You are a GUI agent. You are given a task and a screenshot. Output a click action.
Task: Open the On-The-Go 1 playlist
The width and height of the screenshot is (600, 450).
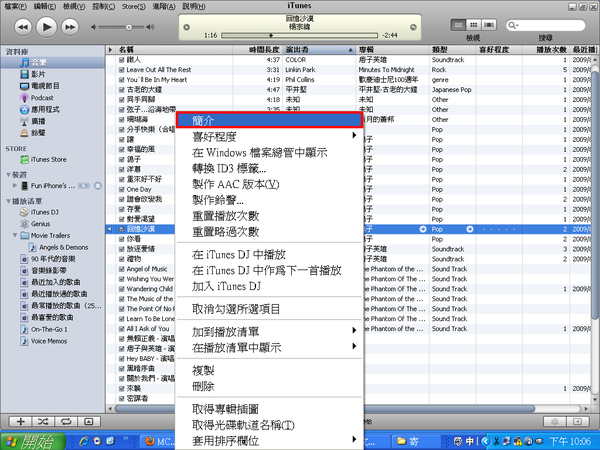[x=49, y=329]
